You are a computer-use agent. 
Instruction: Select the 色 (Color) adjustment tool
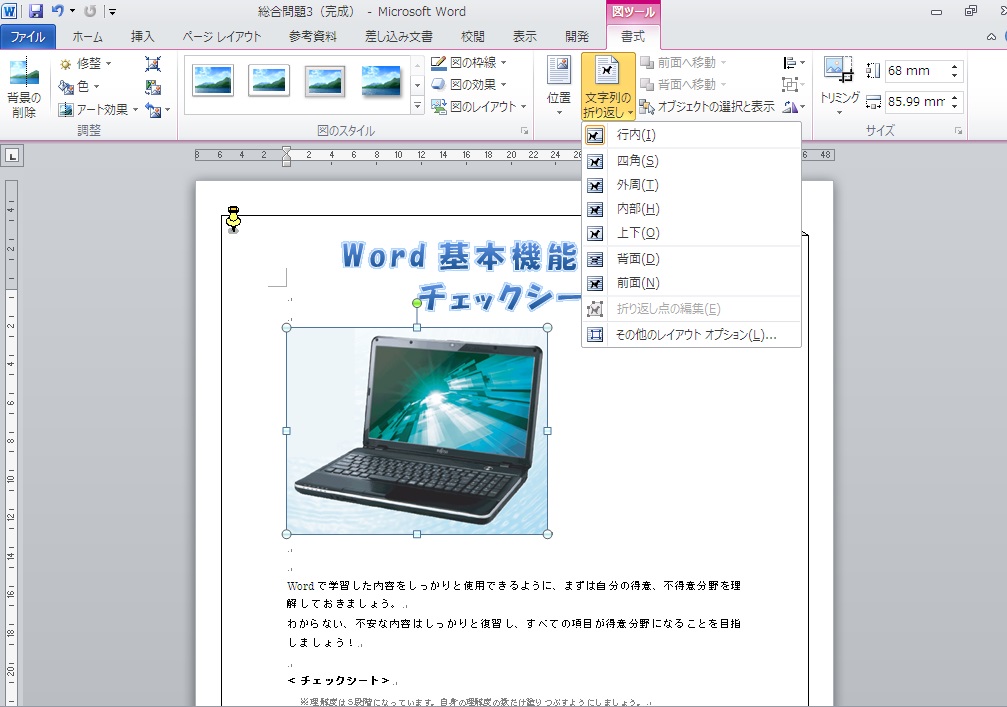(80, 85)
